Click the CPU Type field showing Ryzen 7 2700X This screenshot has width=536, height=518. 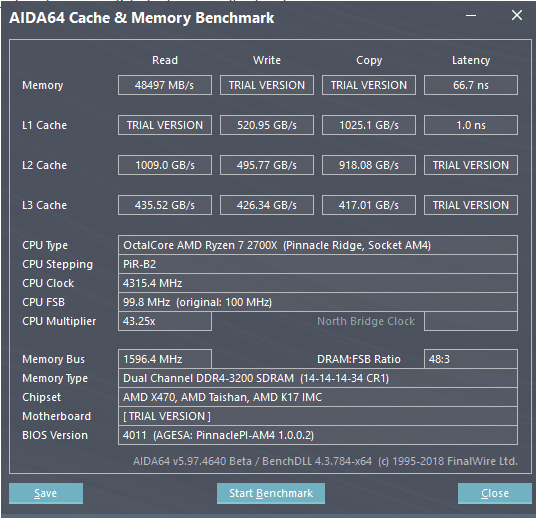[x=318, y=245]
